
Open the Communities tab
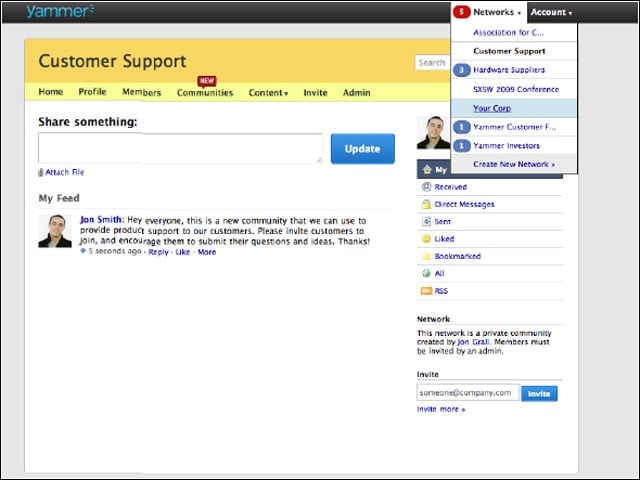point(205,93)
